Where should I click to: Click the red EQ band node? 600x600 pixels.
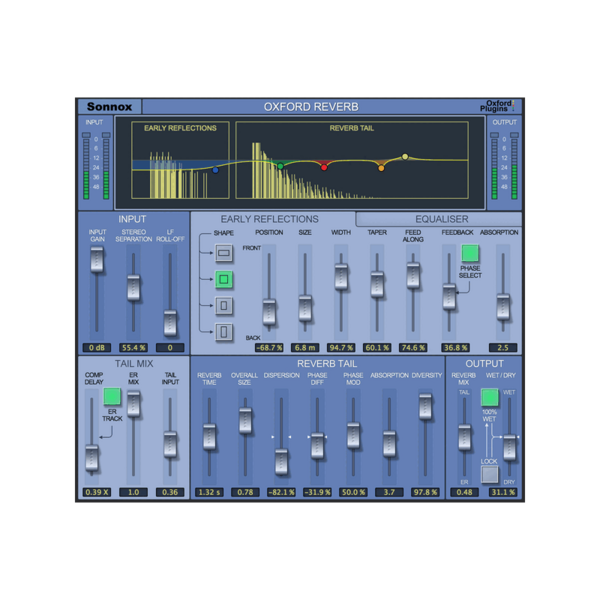[x=324, y=167]
